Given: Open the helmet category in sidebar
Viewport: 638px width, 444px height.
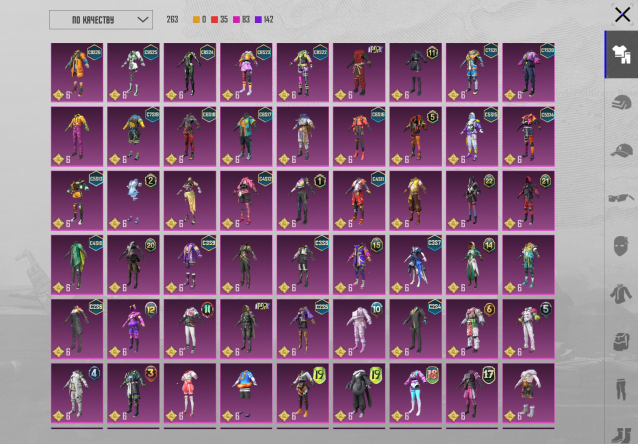Looking at the screenshot, I should [620, 102].
